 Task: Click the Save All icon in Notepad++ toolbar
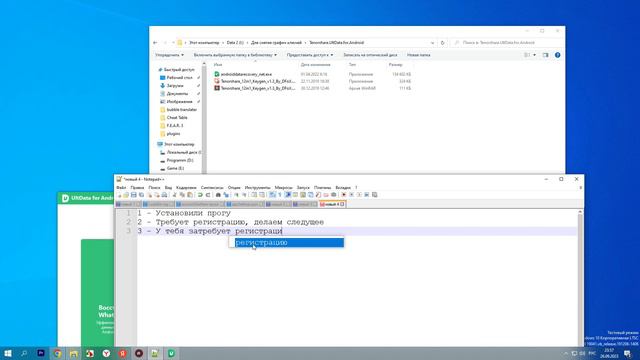[x=141, y=195]
